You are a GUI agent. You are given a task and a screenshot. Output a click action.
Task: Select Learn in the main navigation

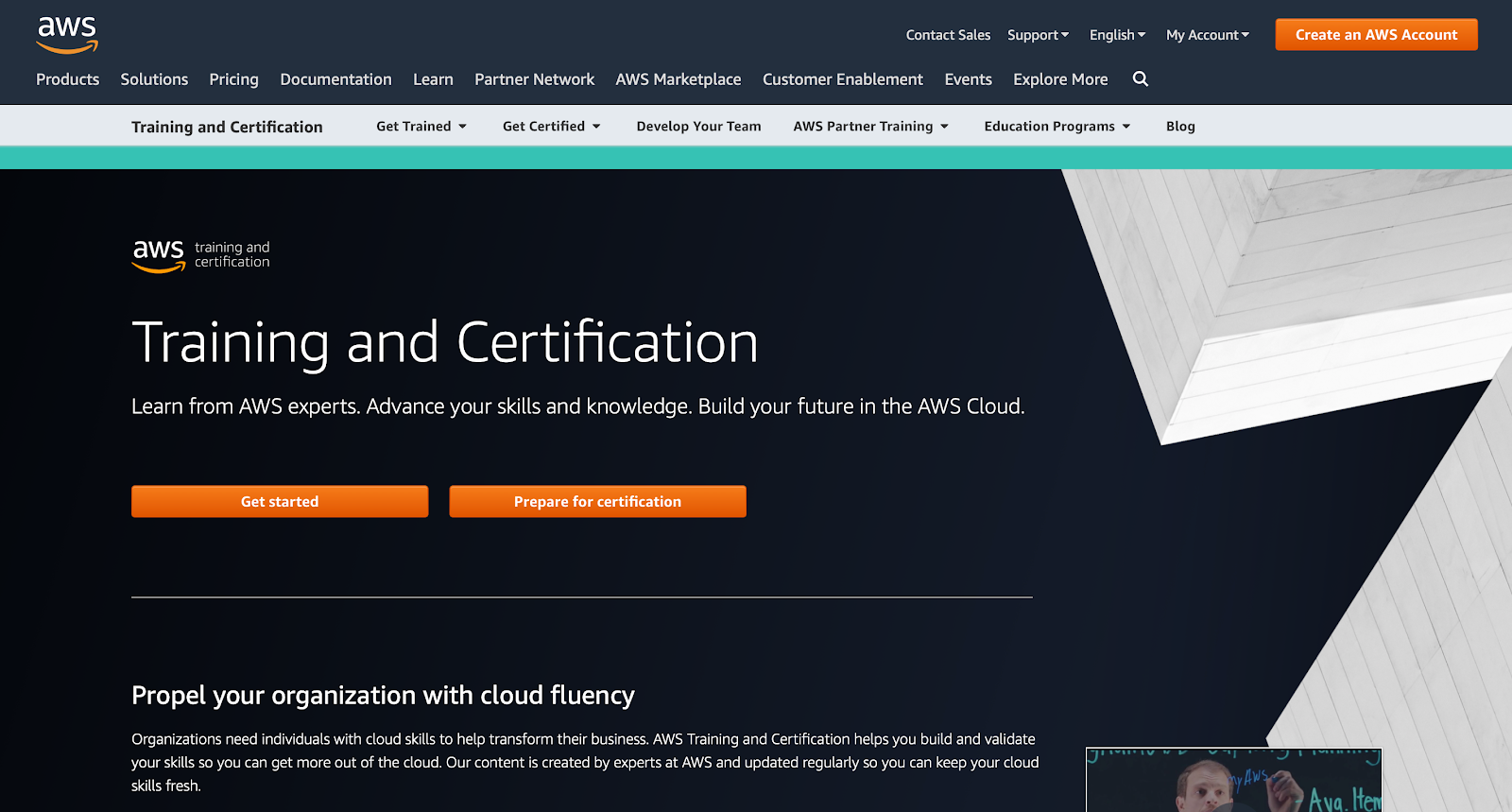433,79
